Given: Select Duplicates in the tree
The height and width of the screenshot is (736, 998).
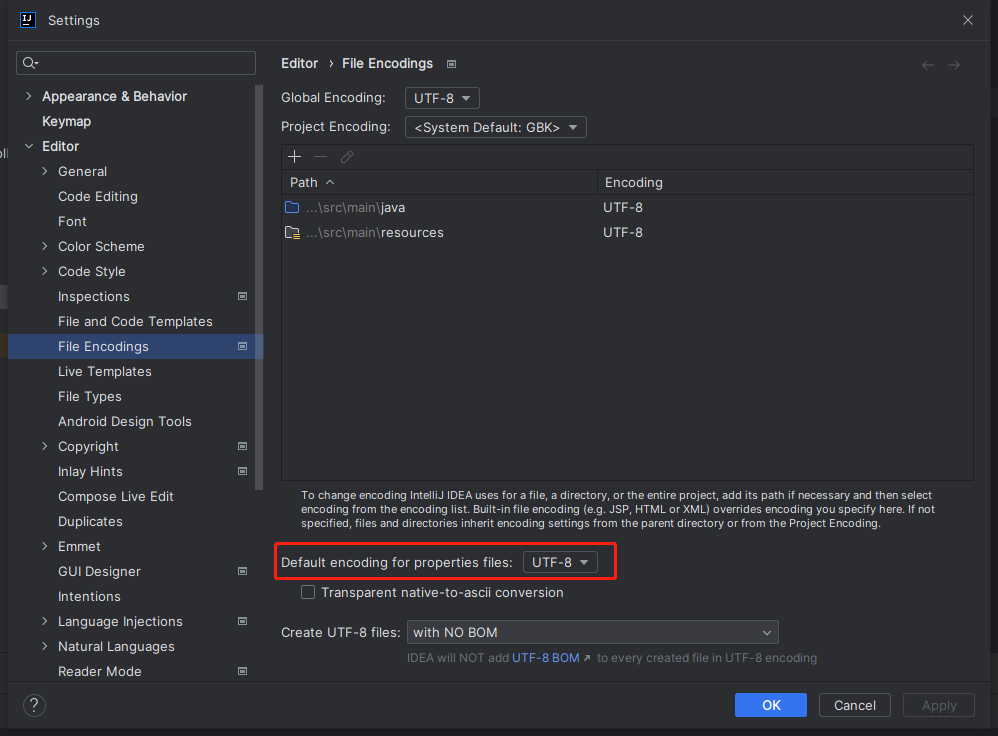Looking at the screenshot, I should tap(90, 521).
